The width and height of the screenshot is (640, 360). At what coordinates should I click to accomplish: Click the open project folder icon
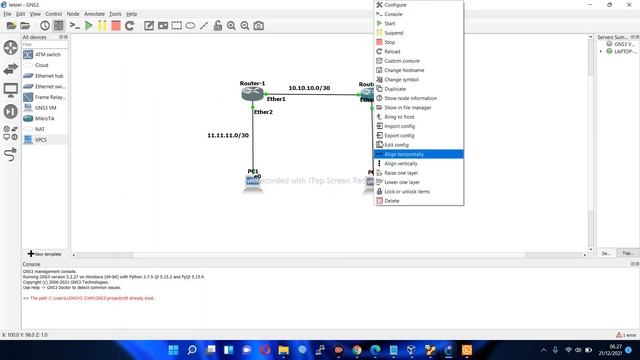(x=25, y=26)
